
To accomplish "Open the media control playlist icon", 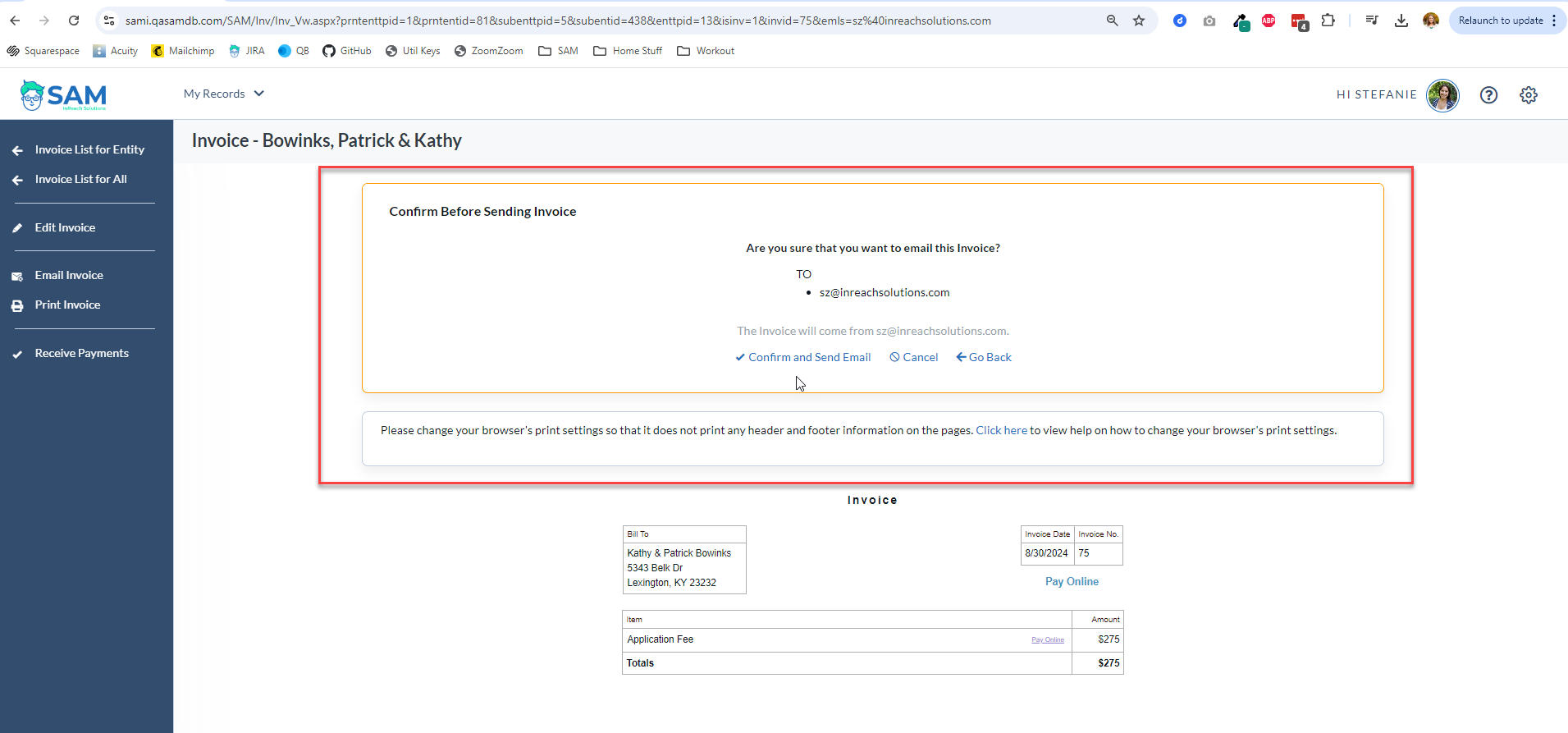I will coord(1372,21).
